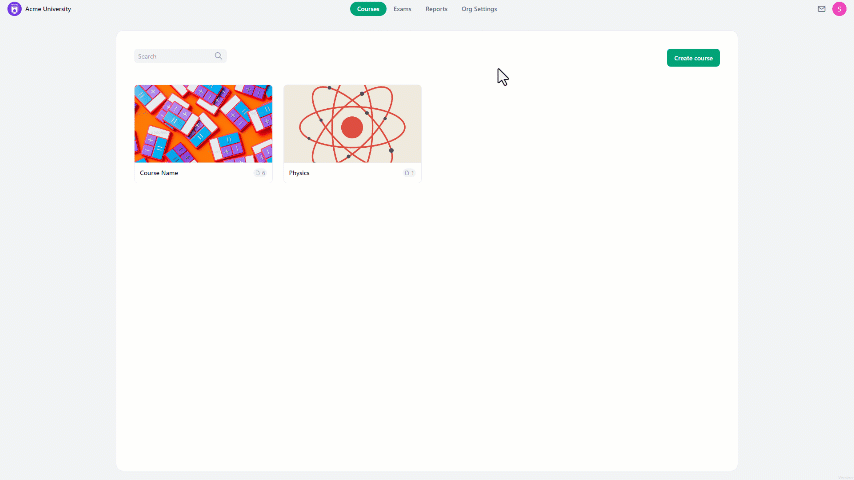Open the Course Name title link

pyautogui.click(x=159, y=173)
